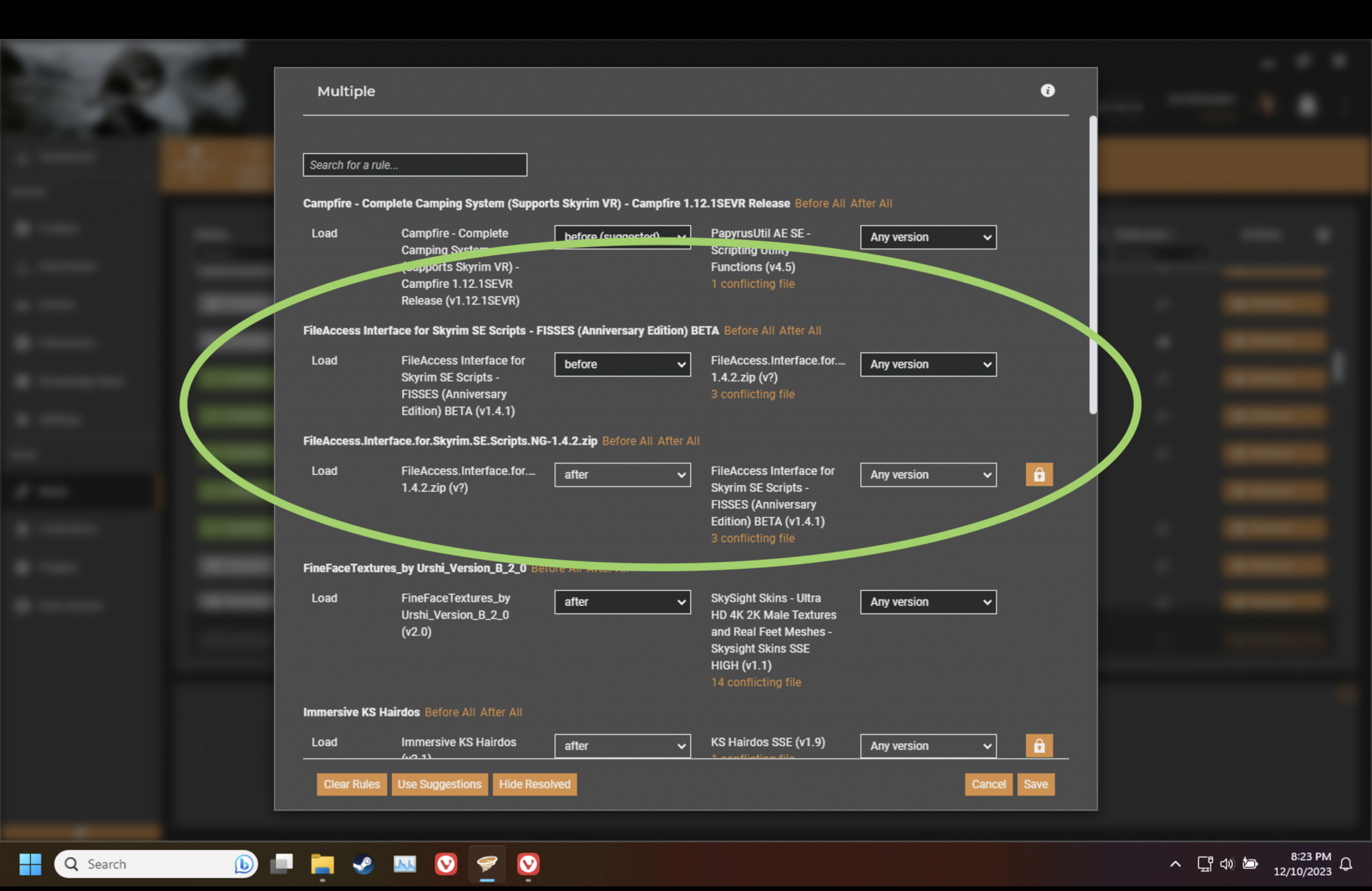Click the Bing icon inside the search bar
Screen dimensions: 1372x891
point(242,864)
